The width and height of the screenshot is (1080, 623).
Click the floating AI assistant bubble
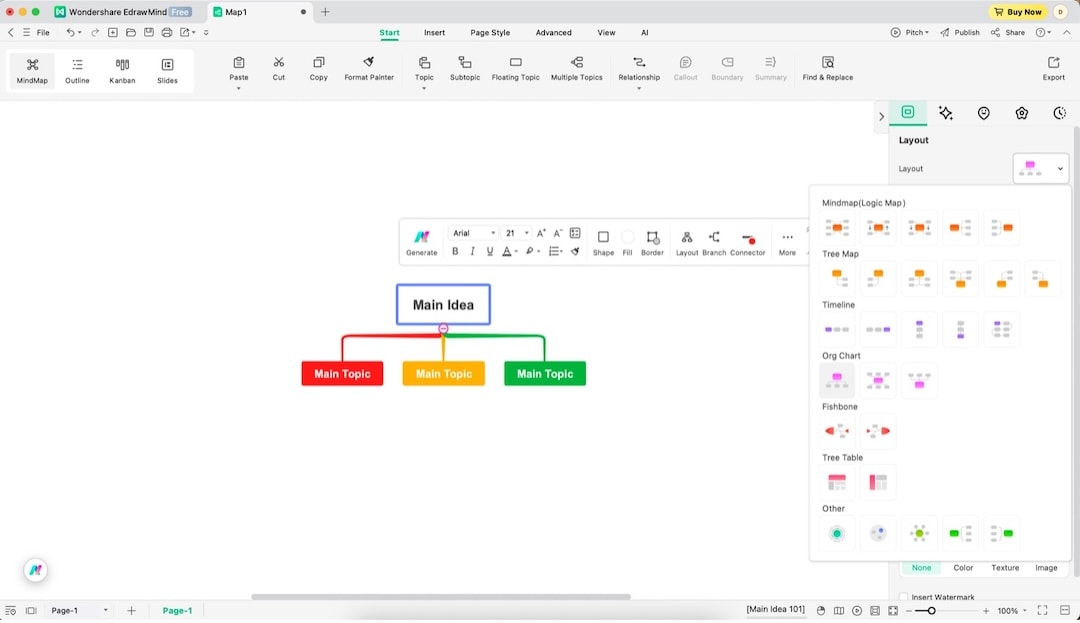36,570
